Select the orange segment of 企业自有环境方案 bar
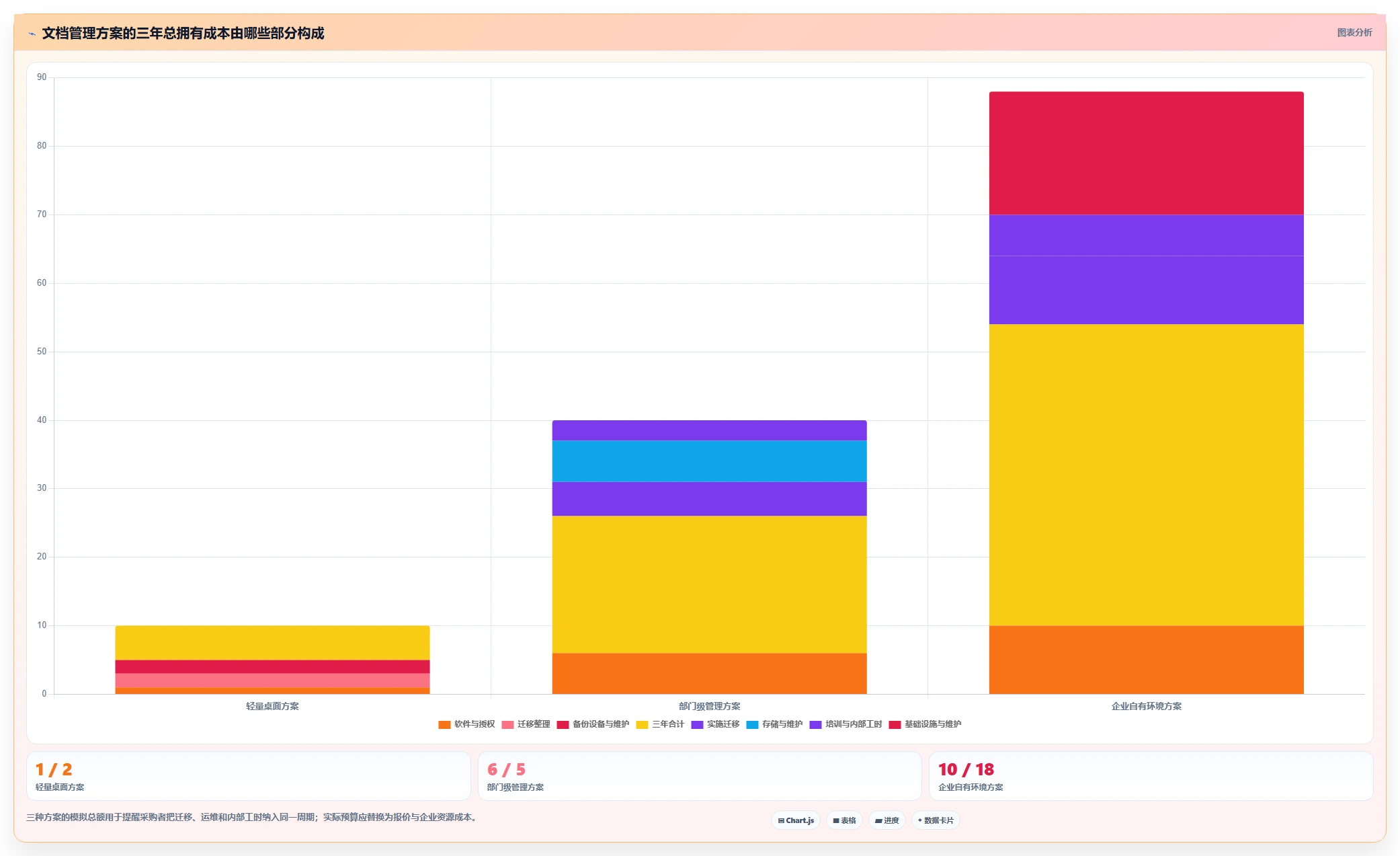This screenshot has height=856, width=1400. pyautogui.click(x=1146, y=660)
